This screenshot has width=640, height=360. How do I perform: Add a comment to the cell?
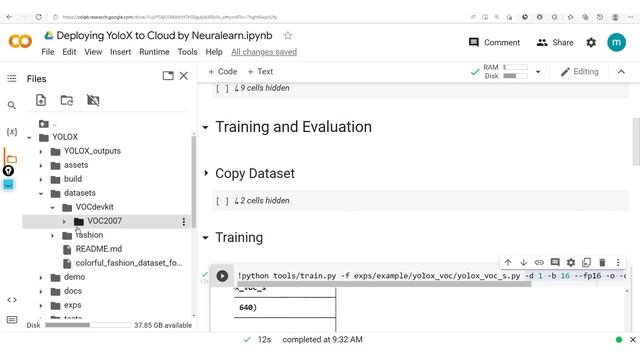555,262
